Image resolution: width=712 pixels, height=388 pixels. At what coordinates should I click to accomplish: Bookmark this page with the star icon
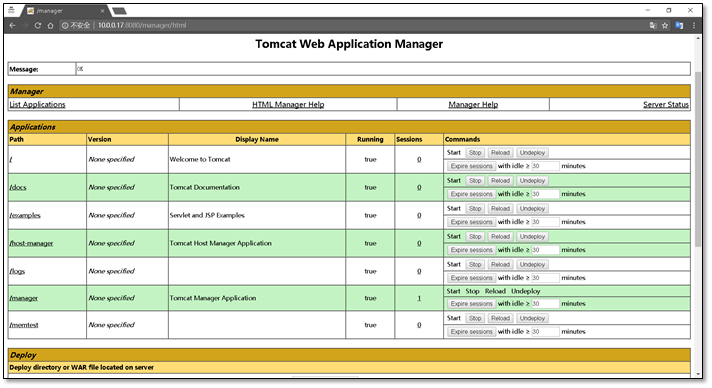665,25
